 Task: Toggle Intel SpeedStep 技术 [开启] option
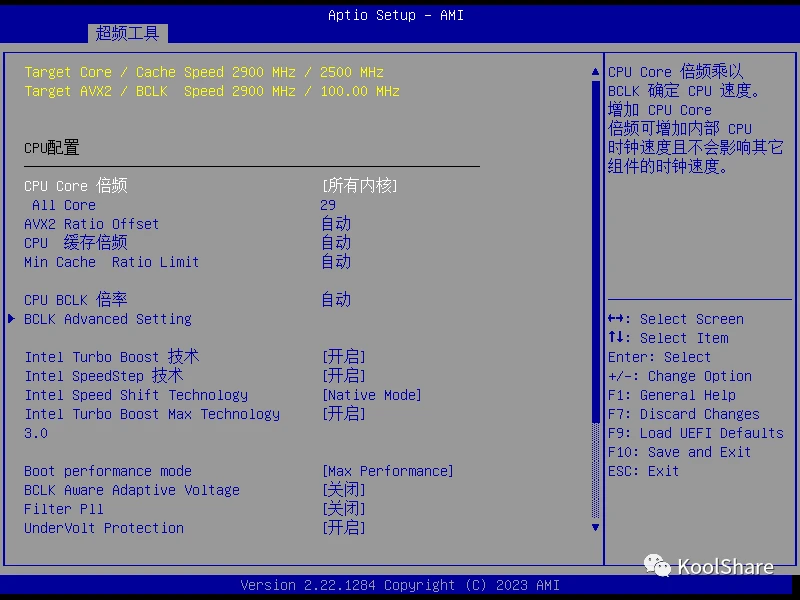[x=344, y=376]
